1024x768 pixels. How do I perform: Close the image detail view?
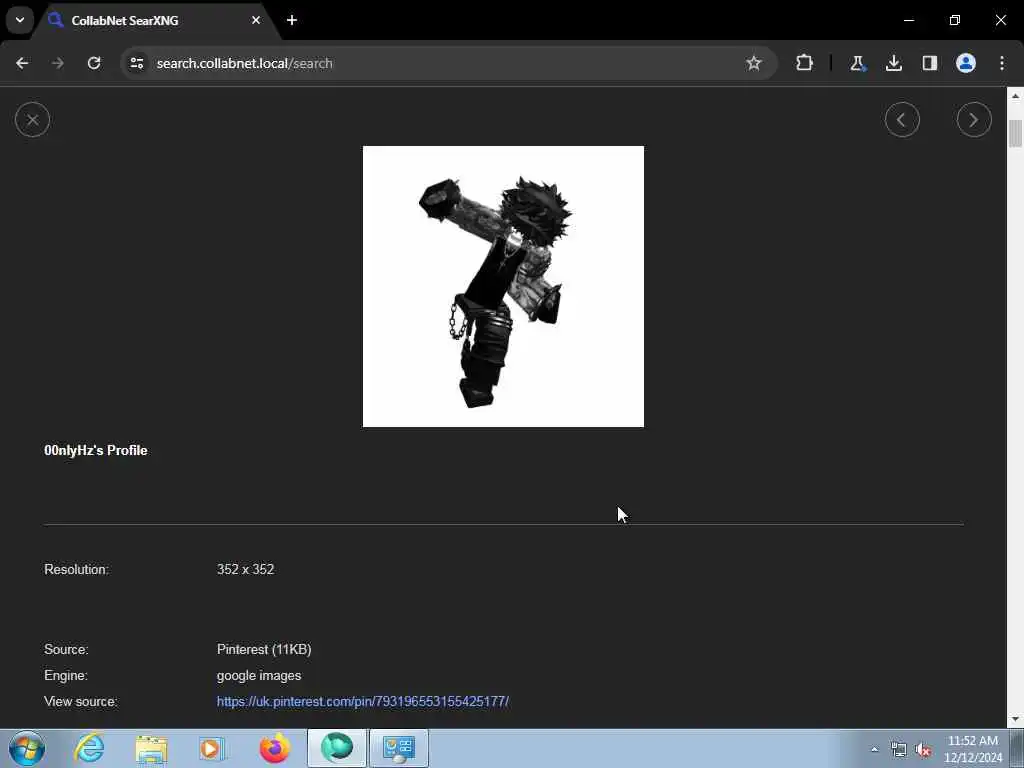click(x=32, y=120)
